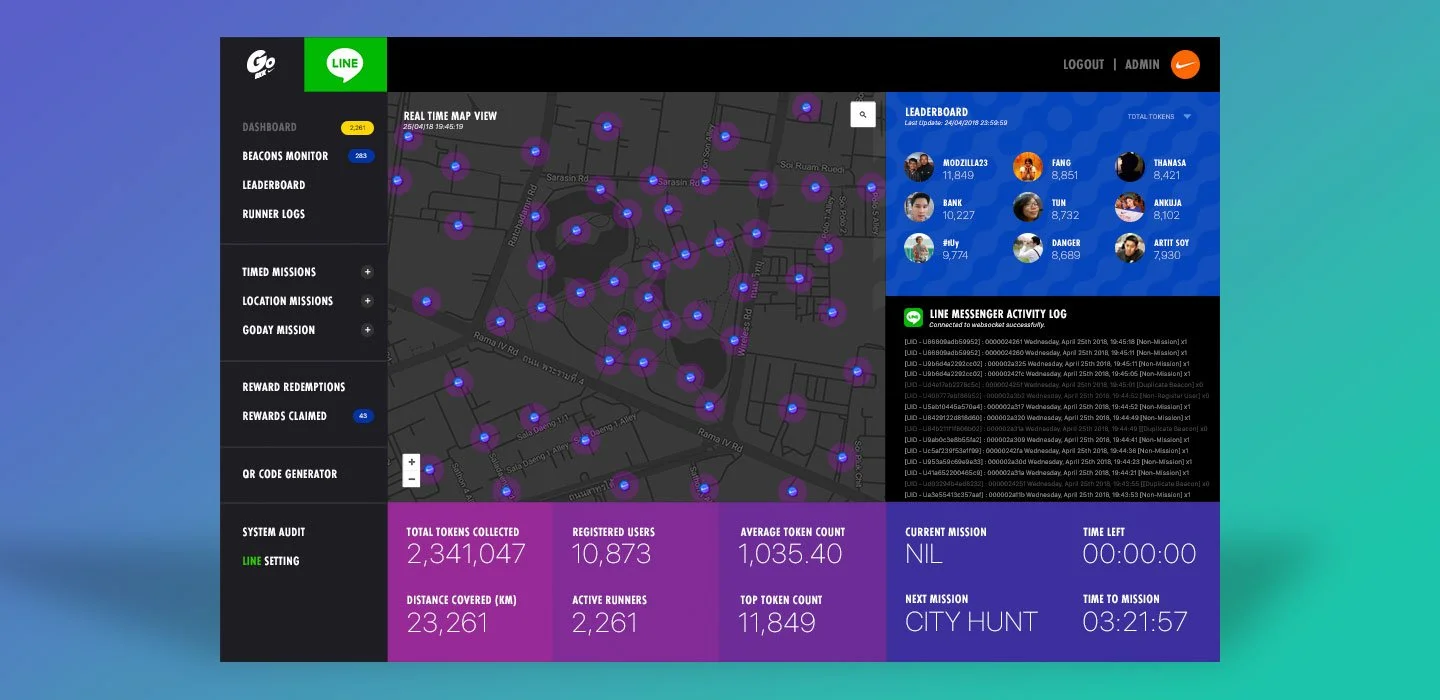Click the Go Run logo icon
The width and height of the screenshot is (1440, 700).
261,65
